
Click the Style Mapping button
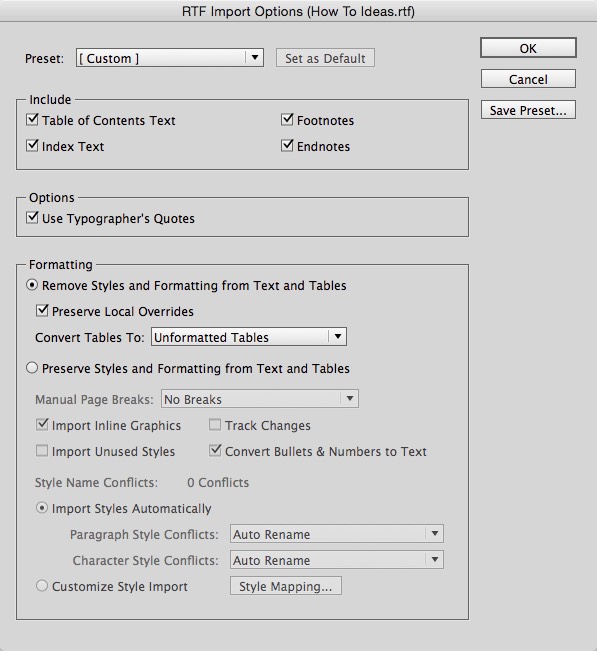(x=286, y=586)
